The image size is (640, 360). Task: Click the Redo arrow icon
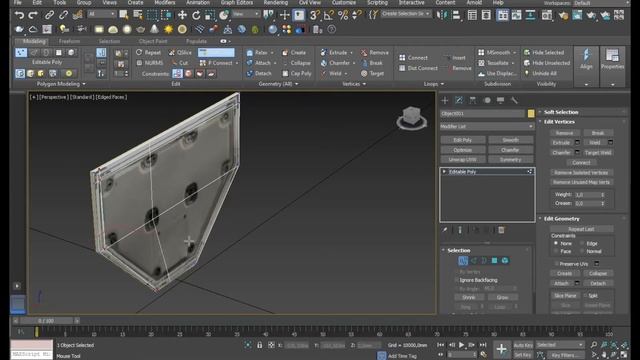coord(33,16)
